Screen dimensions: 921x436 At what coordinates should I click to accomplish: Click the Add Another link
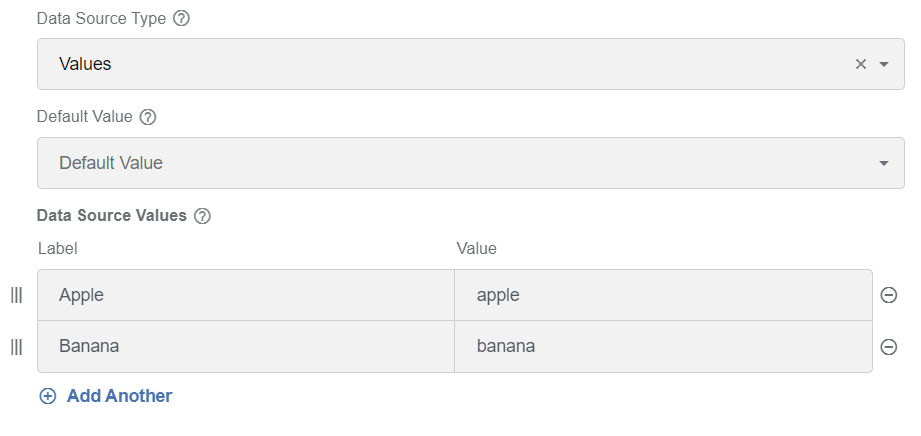pos(119,396)
